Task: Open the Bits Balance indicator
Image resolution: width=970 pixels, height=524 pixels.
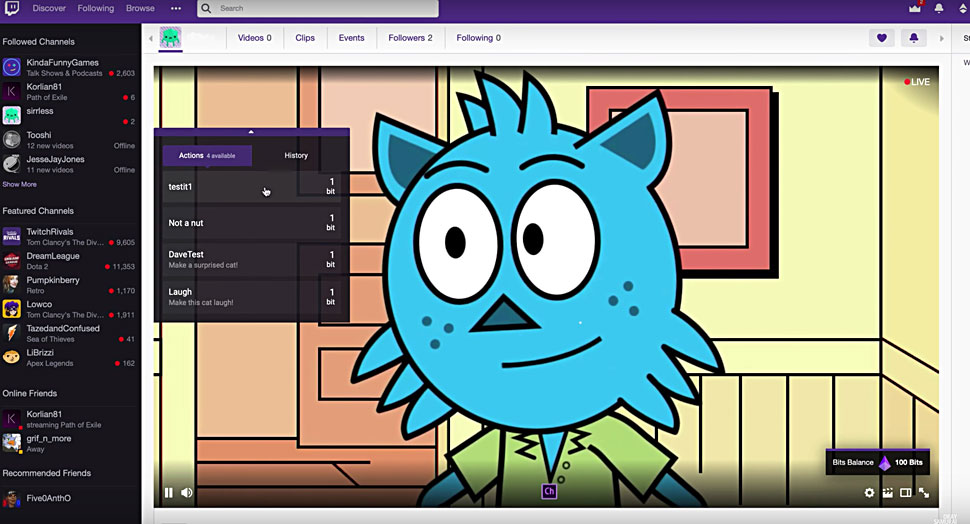Action: tap(877, 462)
